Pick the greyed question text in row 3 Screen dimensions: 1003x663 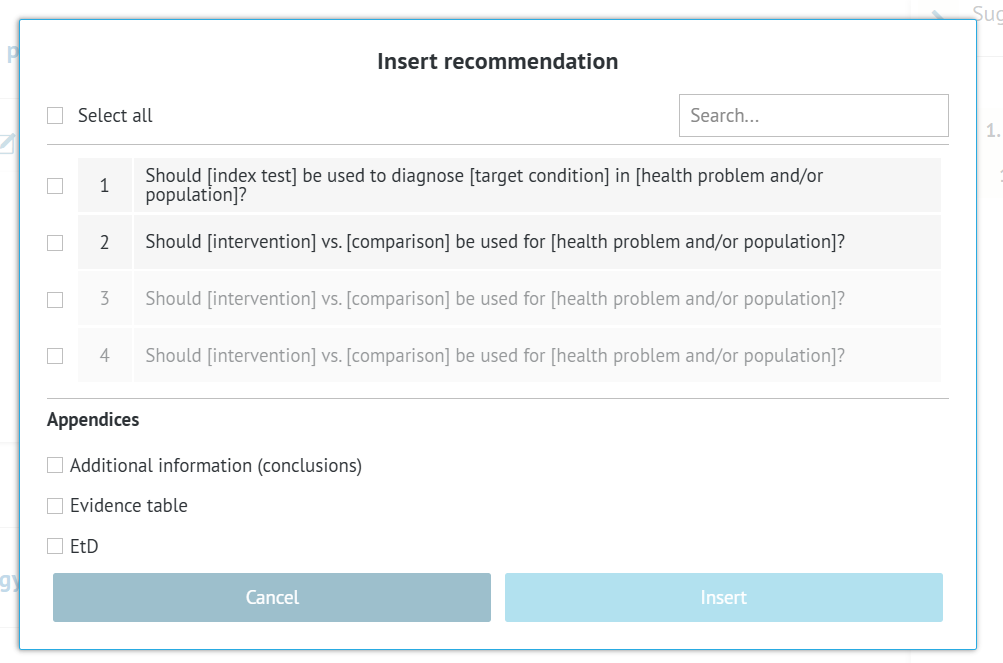click(495, 299)
